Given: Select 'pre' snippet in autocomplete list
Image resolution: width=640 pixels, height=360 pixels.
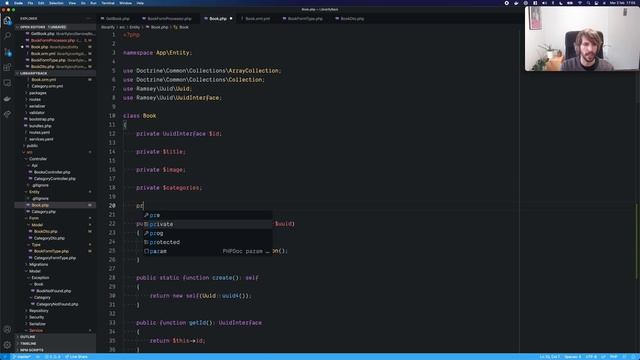Looking at the screenshot, I should click(208, 215).
